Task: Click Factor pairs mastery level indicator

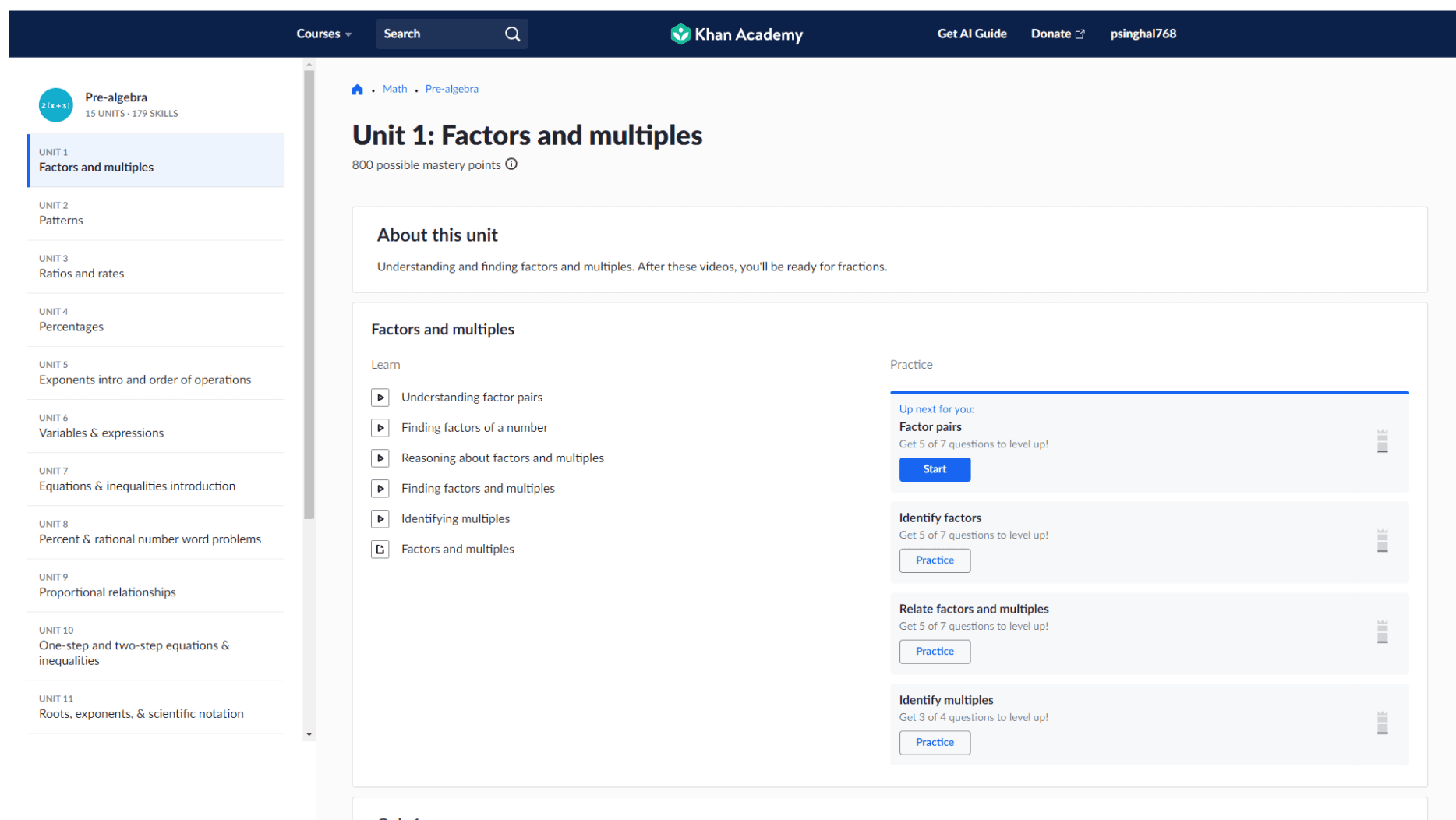Action: [1382, 441]
